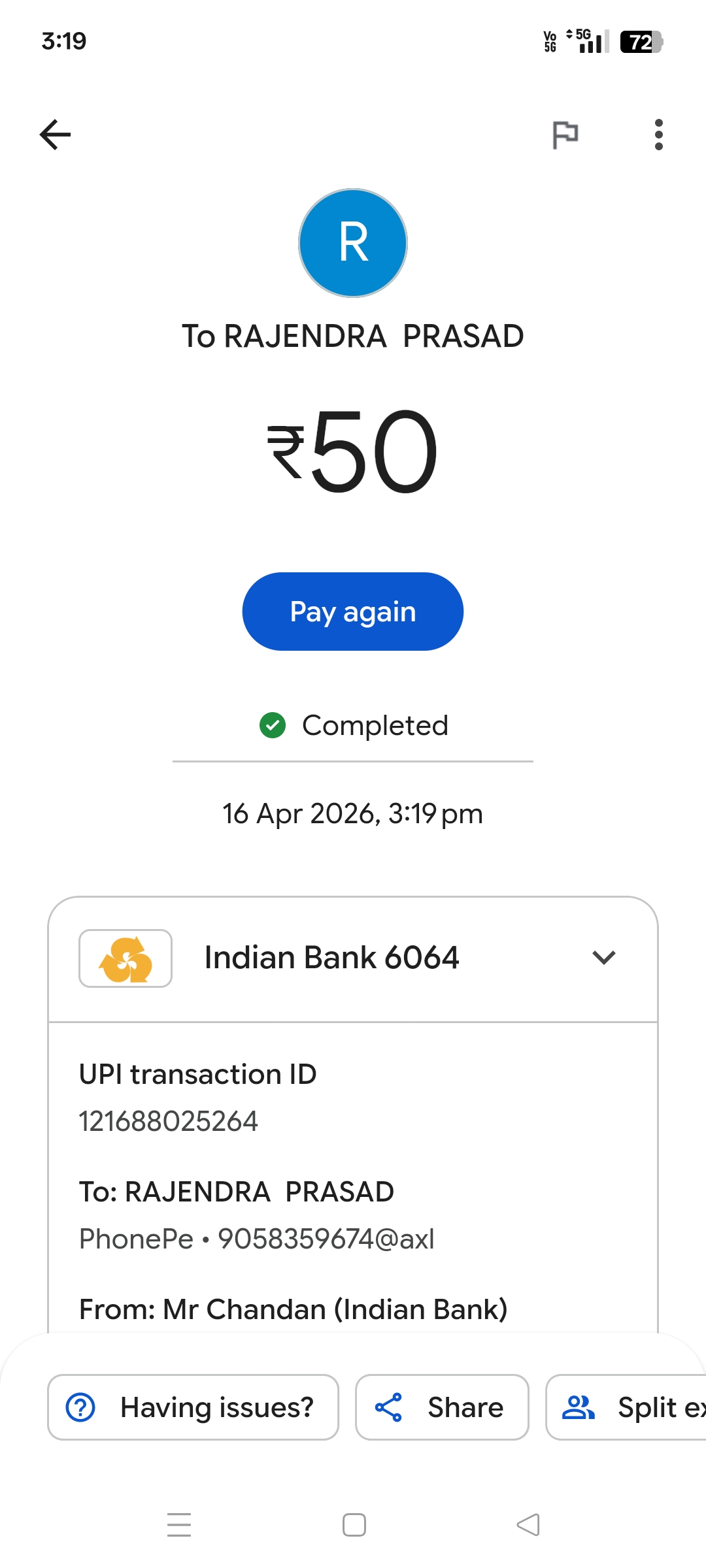
Task: Expand the Indian Bank 6064 chevron
Action: click(x=603, y=958)
